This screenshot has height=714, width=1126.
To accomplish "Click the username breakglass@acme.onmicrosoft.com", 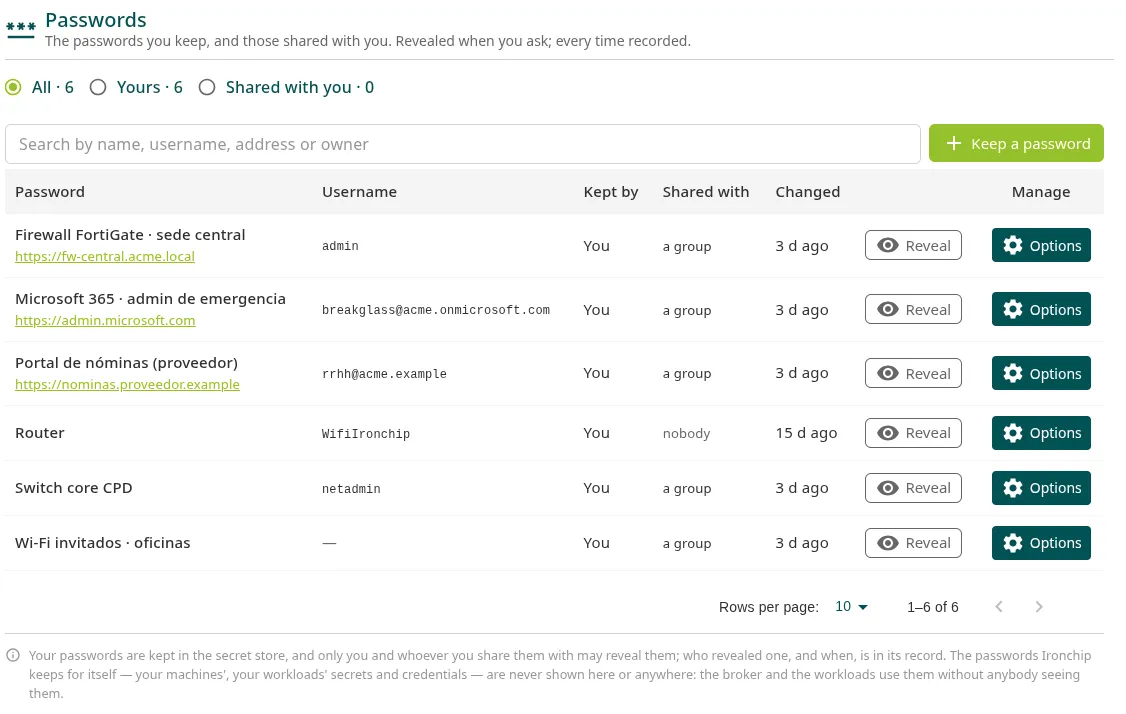I will click(x=436, y=310).
